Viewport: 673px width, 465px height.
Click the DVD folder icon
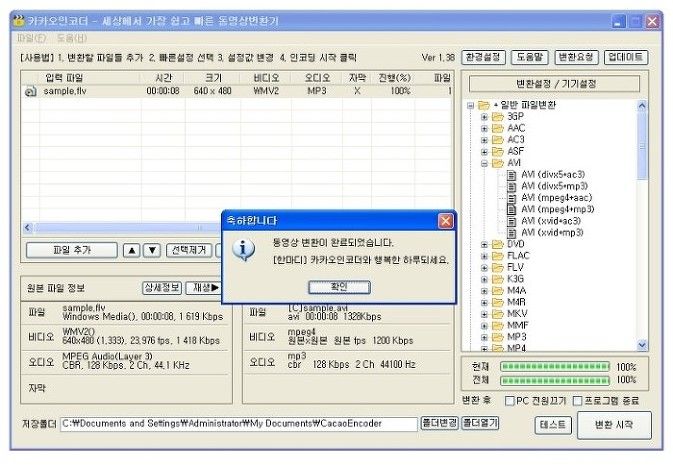point(497,244)
